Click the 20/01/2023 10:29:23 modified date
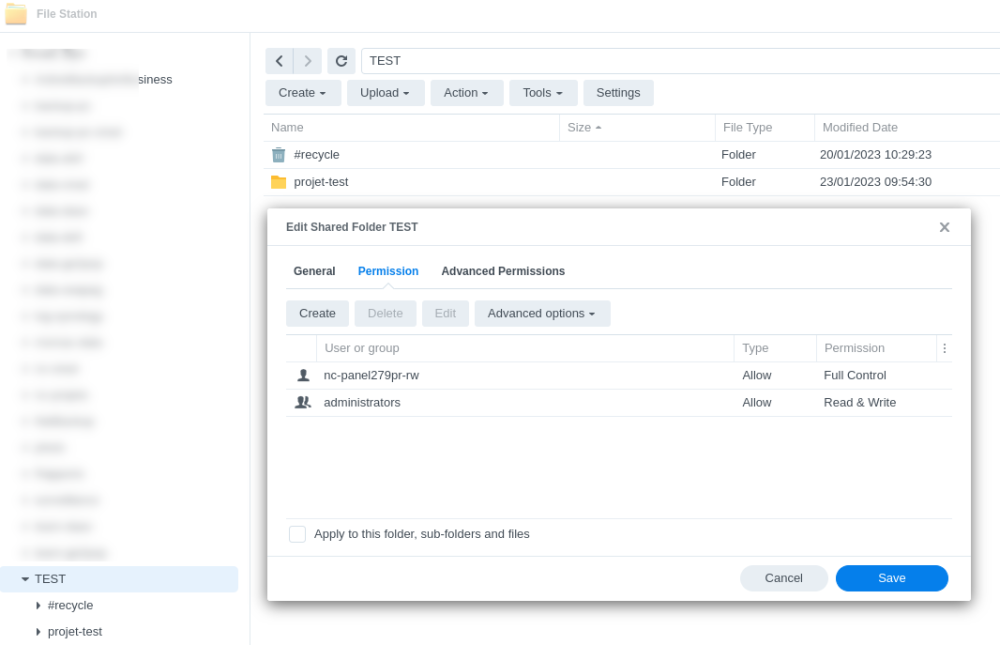Image resolution: width=1000 pixels, height=645 pixels. click(876, 155)
